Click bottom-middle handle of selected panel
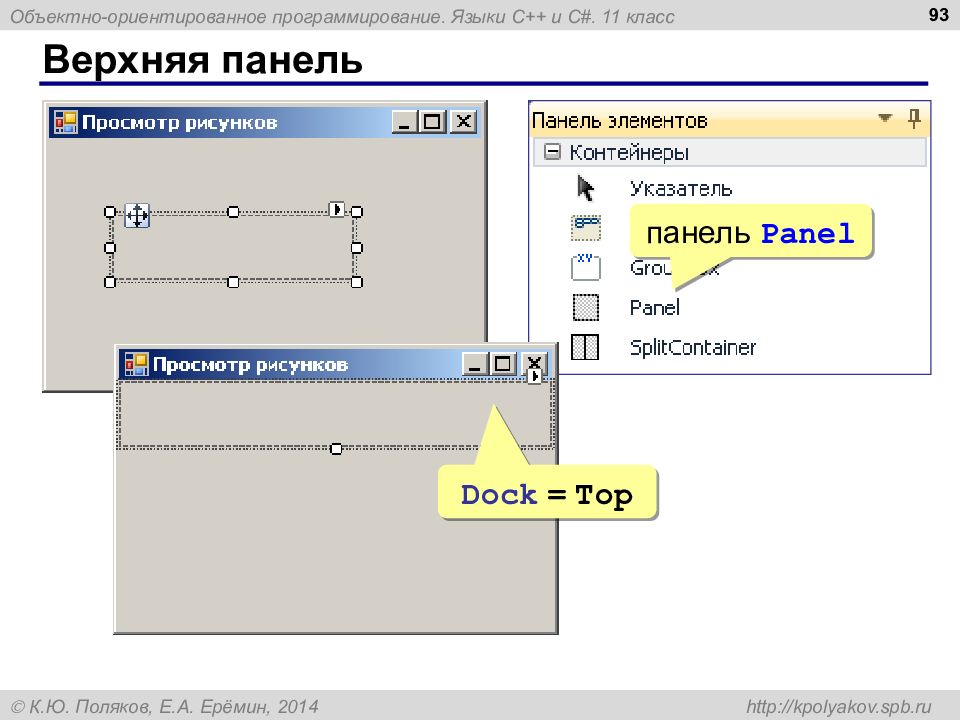 click(233, 282)
